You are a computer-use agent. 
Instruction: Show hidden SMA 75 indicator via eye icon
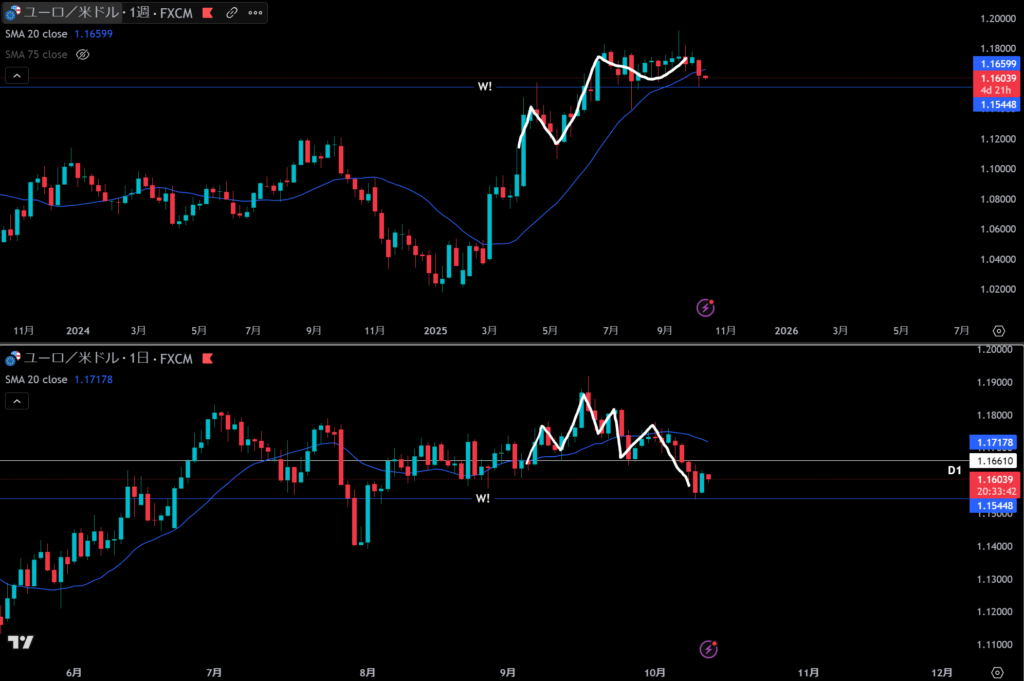[x=84, y=54]
